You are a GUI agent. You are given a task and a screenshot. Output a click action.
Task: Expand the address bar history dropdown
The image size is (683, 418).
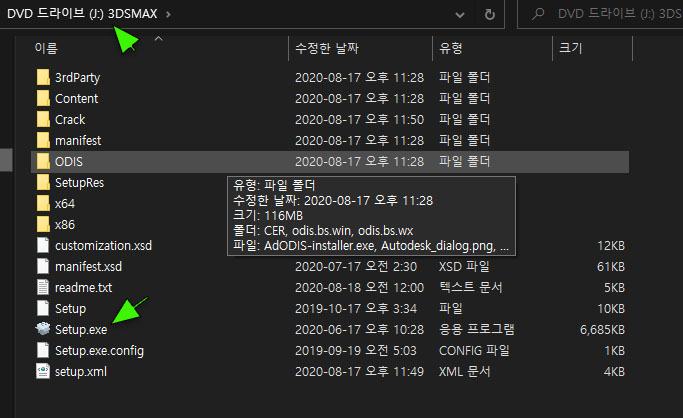point(460,15)
